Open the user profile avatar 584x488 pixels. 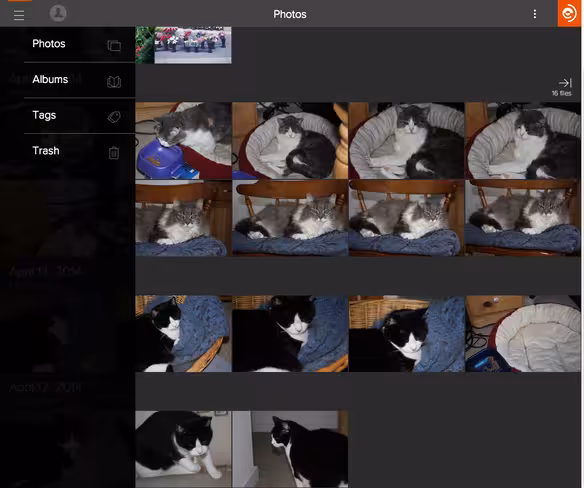(x=58, y=13)
